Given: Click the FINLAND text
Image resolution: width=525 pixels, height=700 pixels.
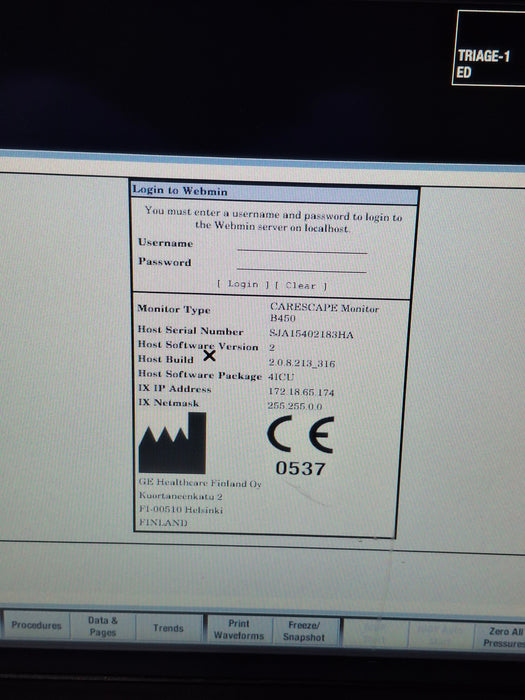Looking at the screenshot, I should tap(163, 522).
